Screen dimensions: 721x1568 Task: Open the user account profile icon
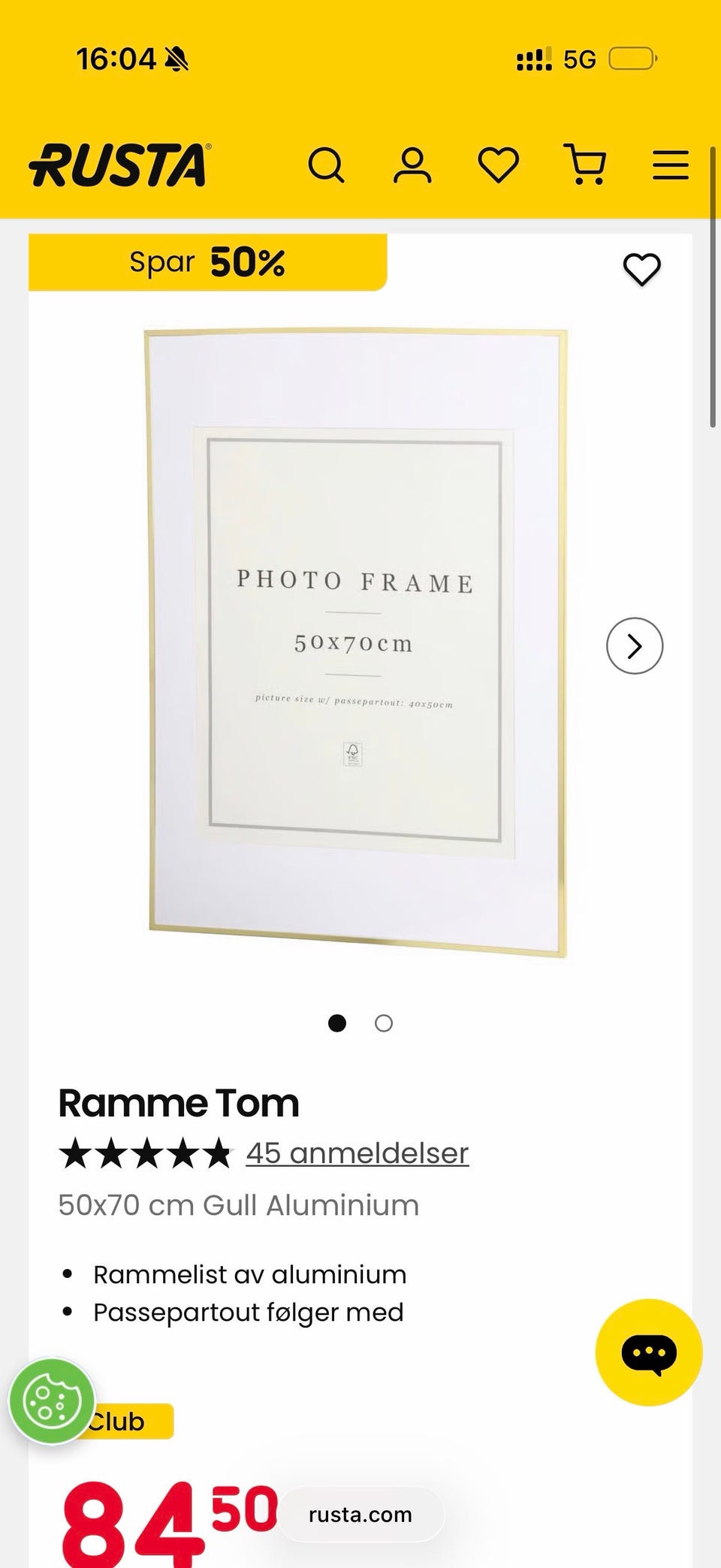(x=412, y=165)
